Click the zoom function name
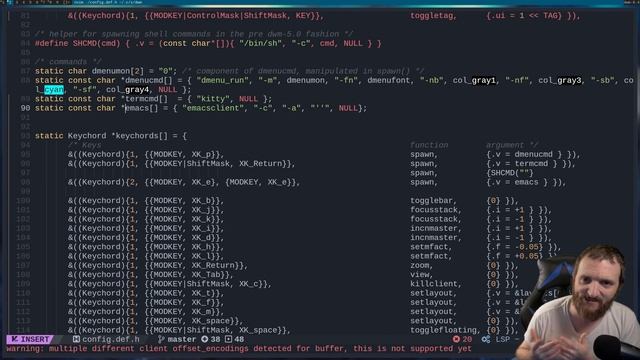Image resolution: width=640 pixels, height=360 pixels. tap(420, 265)
